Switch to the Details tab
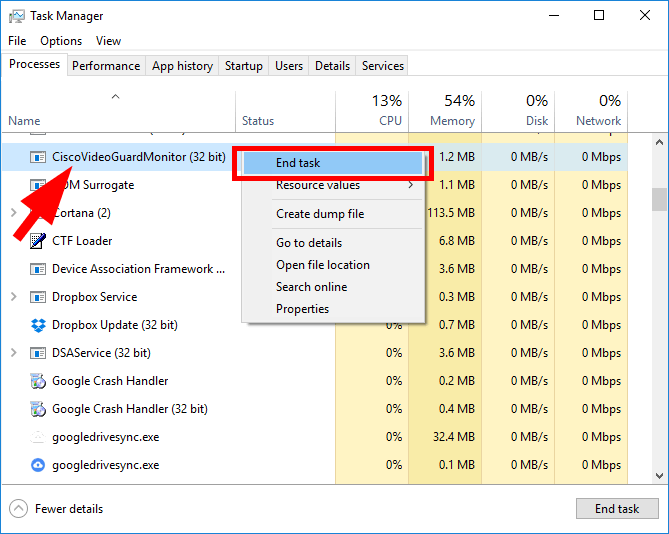 coord(332,66)
